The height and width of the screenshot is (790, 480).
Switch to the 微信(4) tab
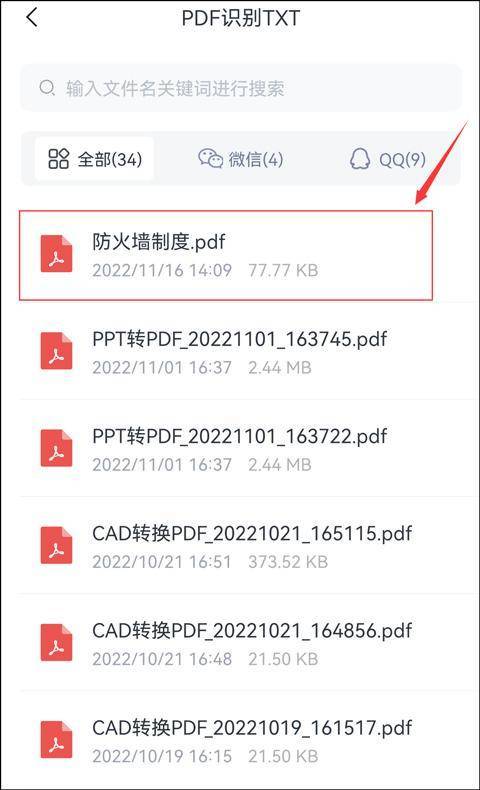(x=240, y=159)
